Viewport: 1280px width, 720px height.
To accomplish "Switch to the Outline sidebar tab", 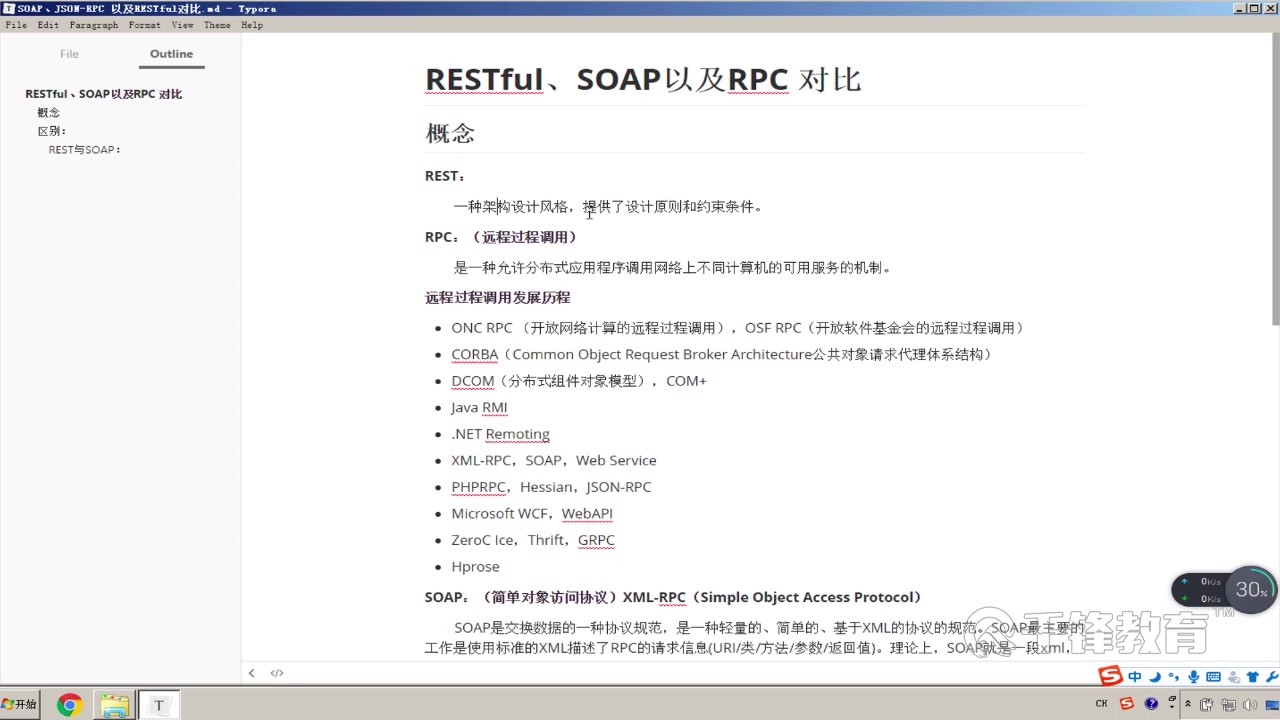I will pos(171,54).
